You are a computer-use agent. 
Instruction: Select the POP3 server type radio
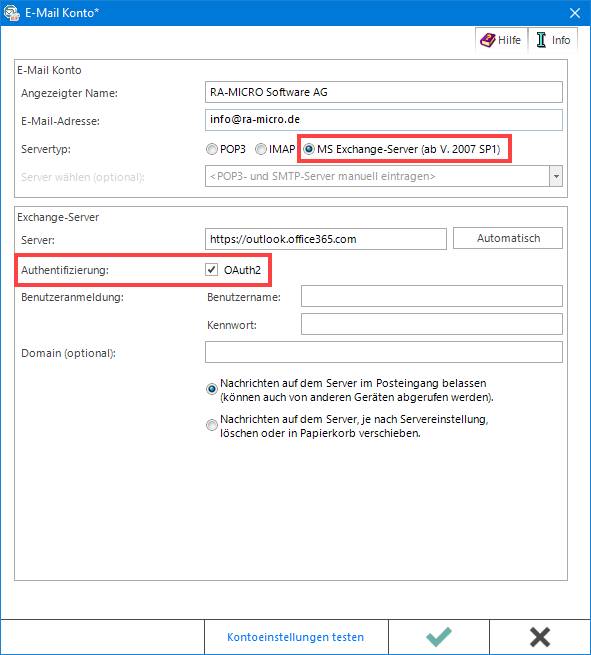(x=212, y=149)
